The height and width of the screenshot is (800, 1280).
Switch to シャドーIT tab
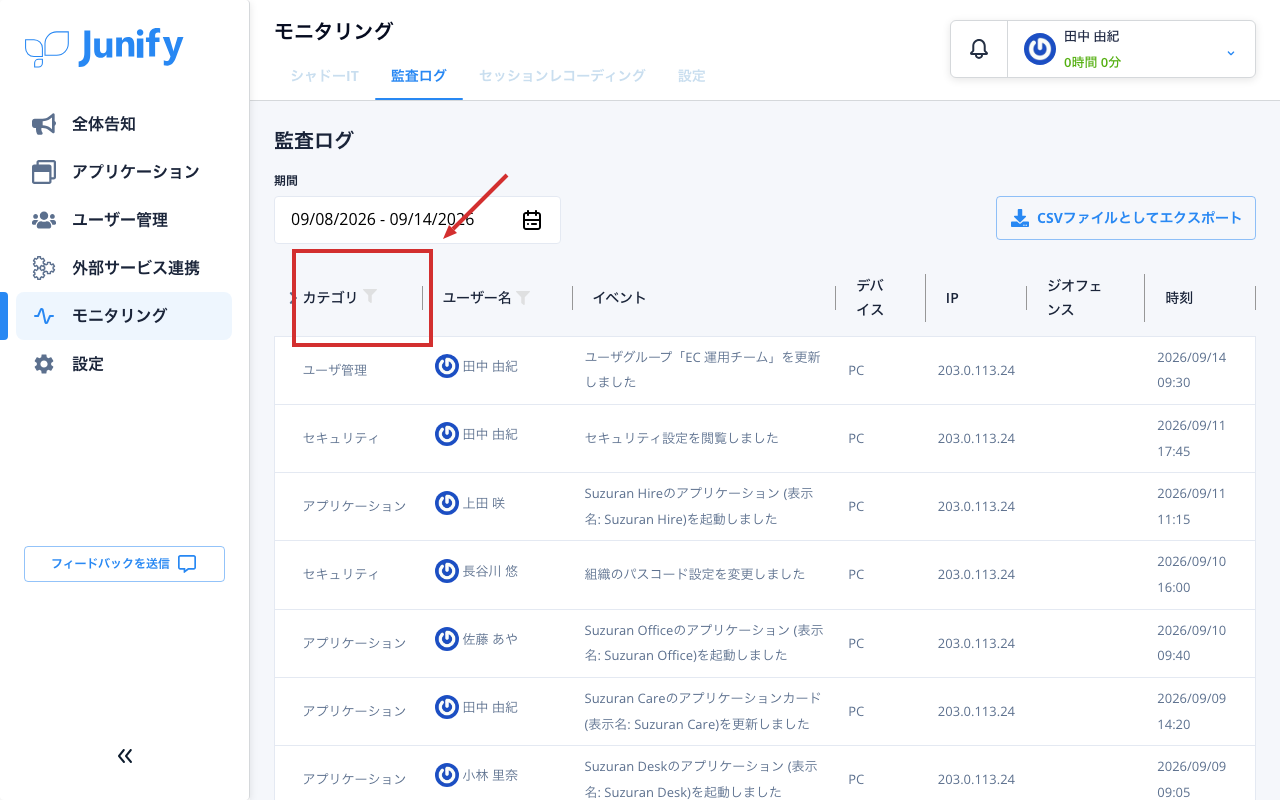click(325, 76)
